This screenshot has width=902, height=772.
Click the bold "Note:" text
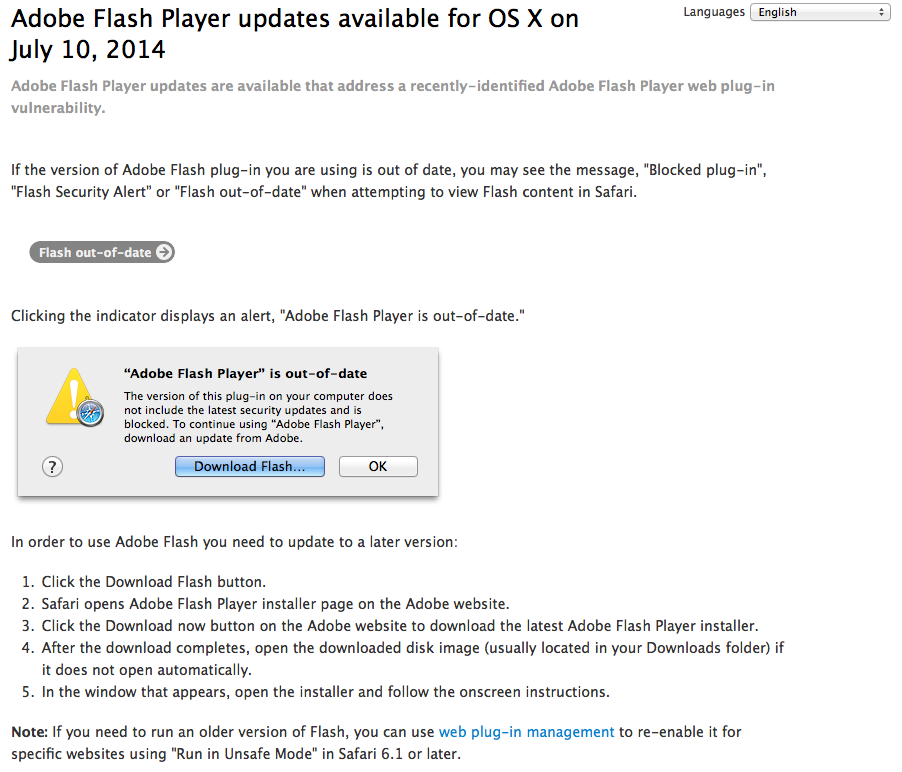pos(29,732)
